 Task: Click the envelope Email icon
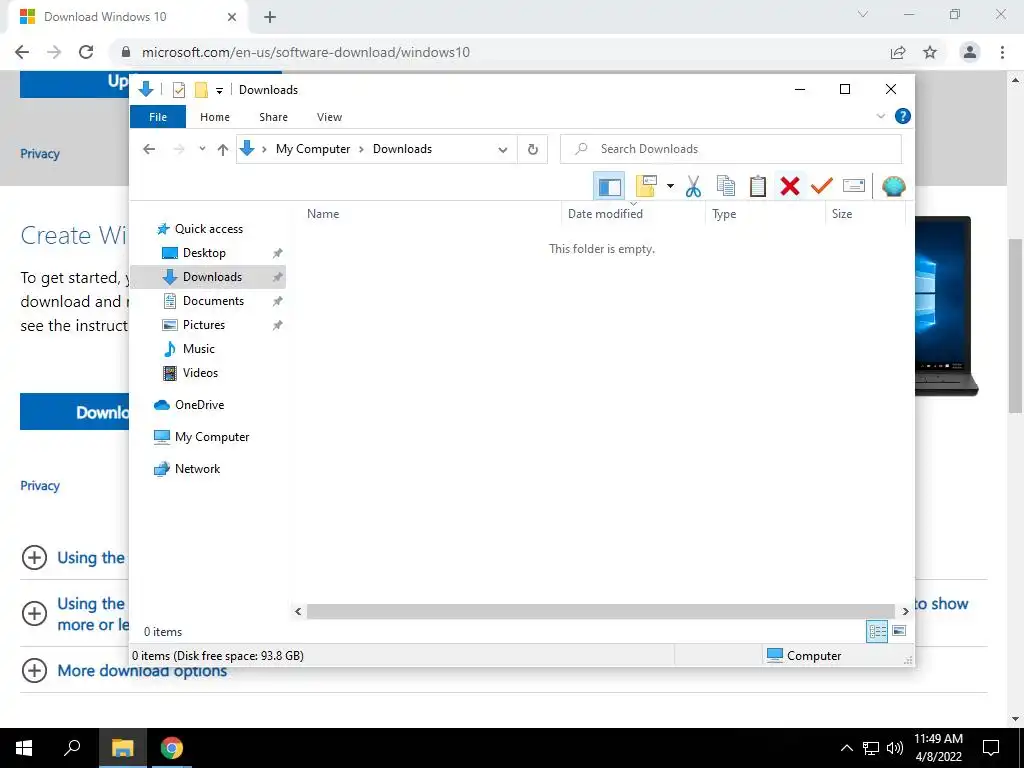[854, 187]
